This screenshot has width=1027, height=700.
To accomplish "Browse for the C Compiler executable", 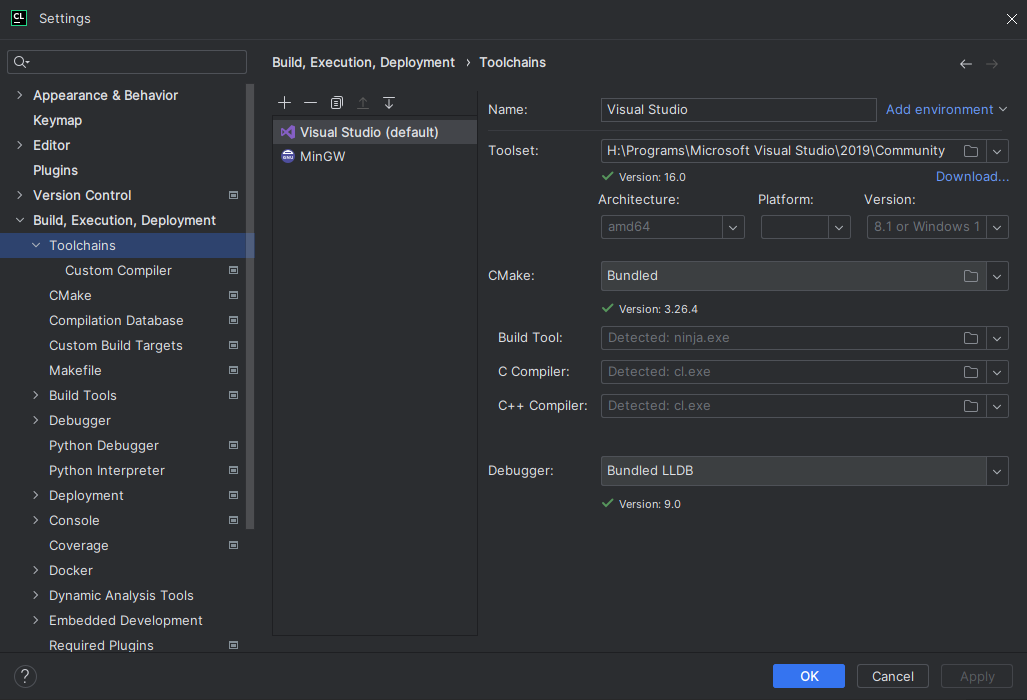I will (x=969, y=371).
